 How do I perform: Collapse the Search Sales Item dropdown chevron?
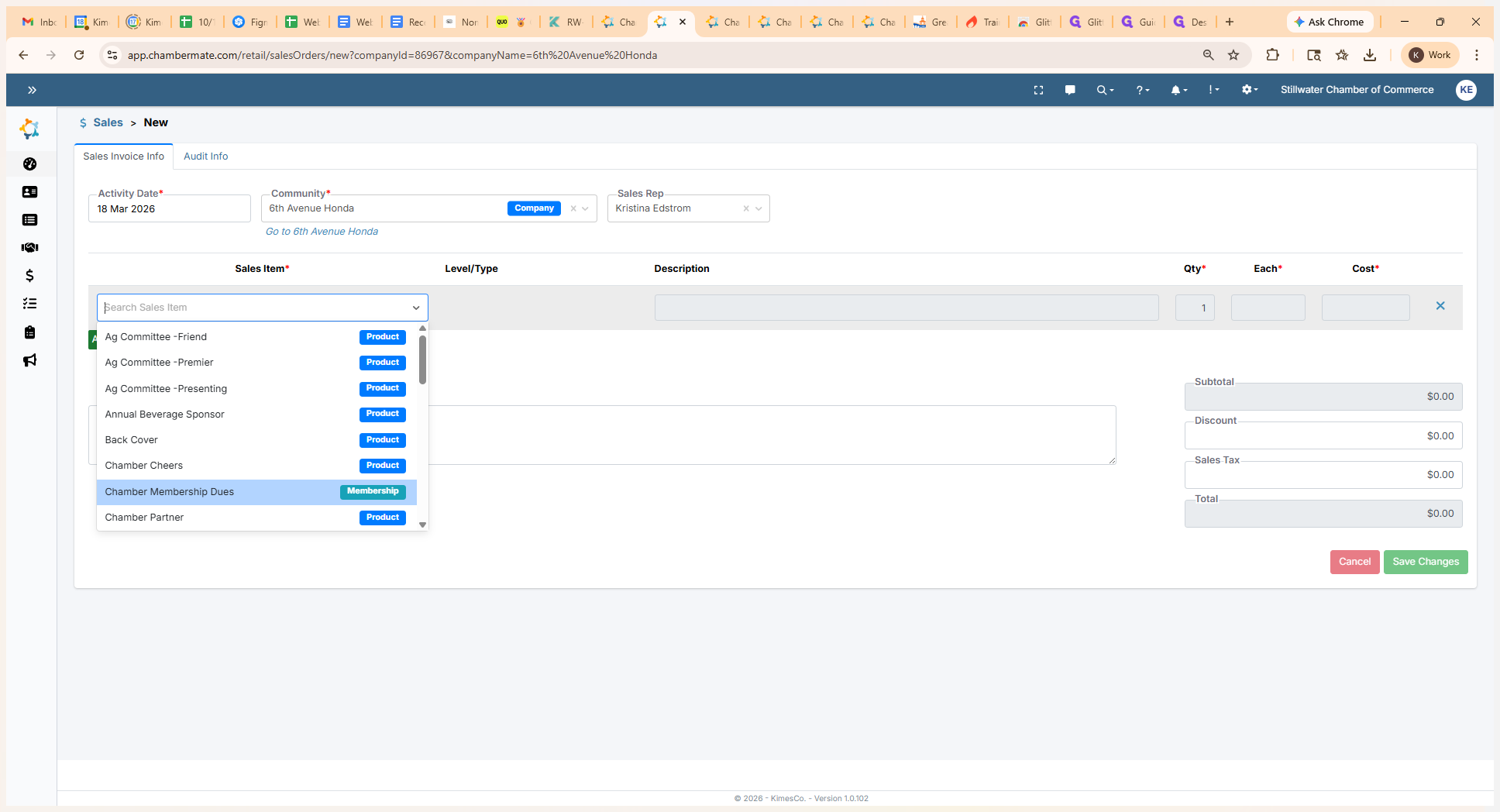[416, 308]
